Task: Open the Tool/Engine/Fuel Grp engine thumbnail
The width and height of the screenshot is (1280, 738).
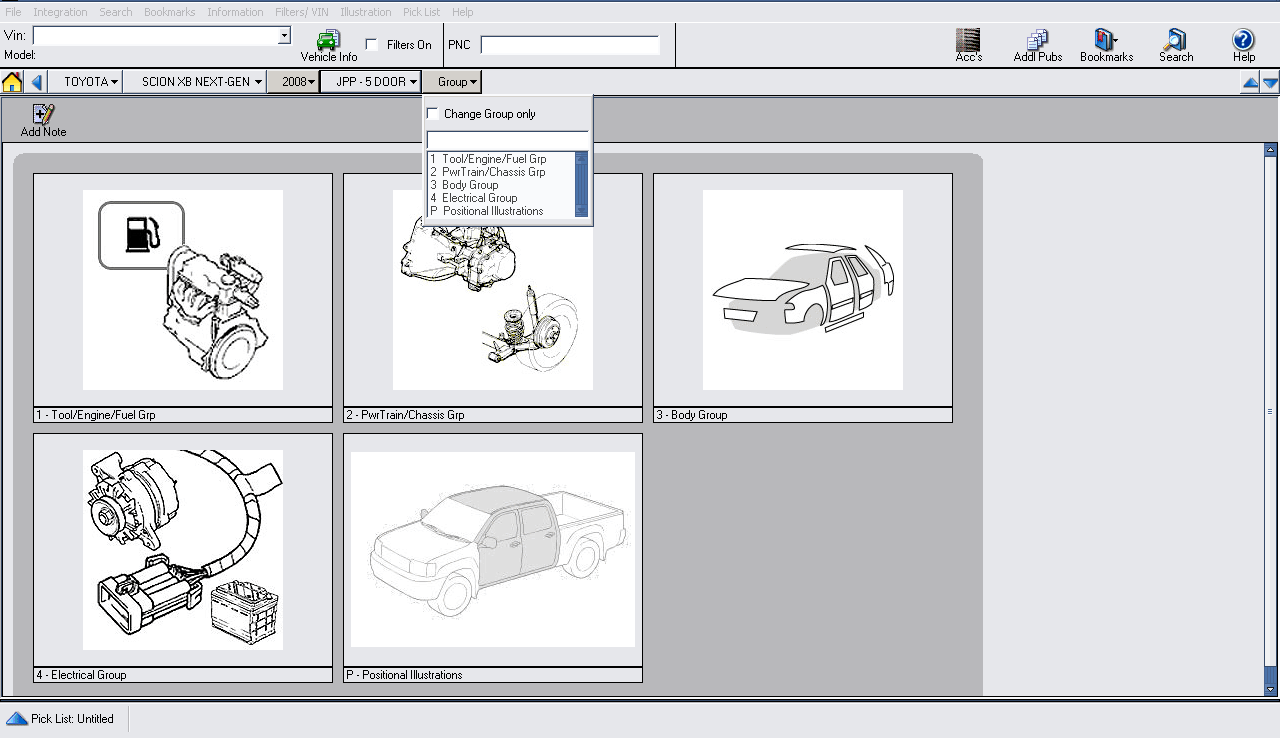Action: [183, 290]
